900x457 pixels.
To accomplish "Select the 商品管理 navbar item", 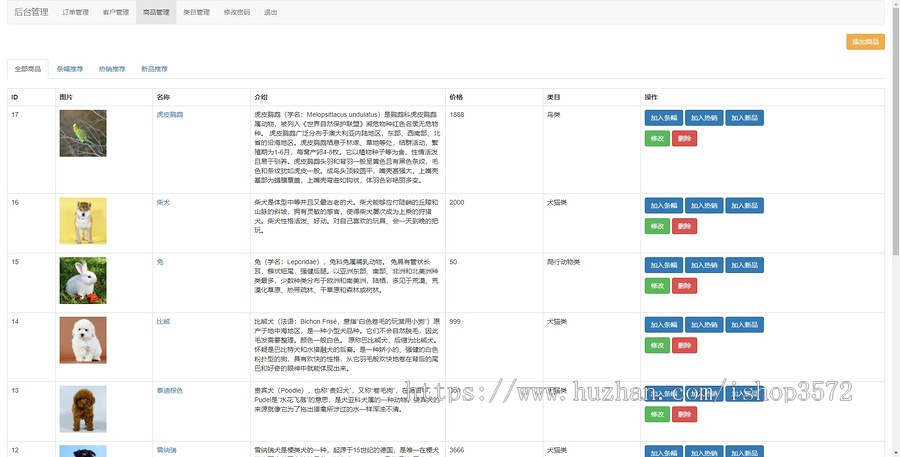I will [156, 12].
